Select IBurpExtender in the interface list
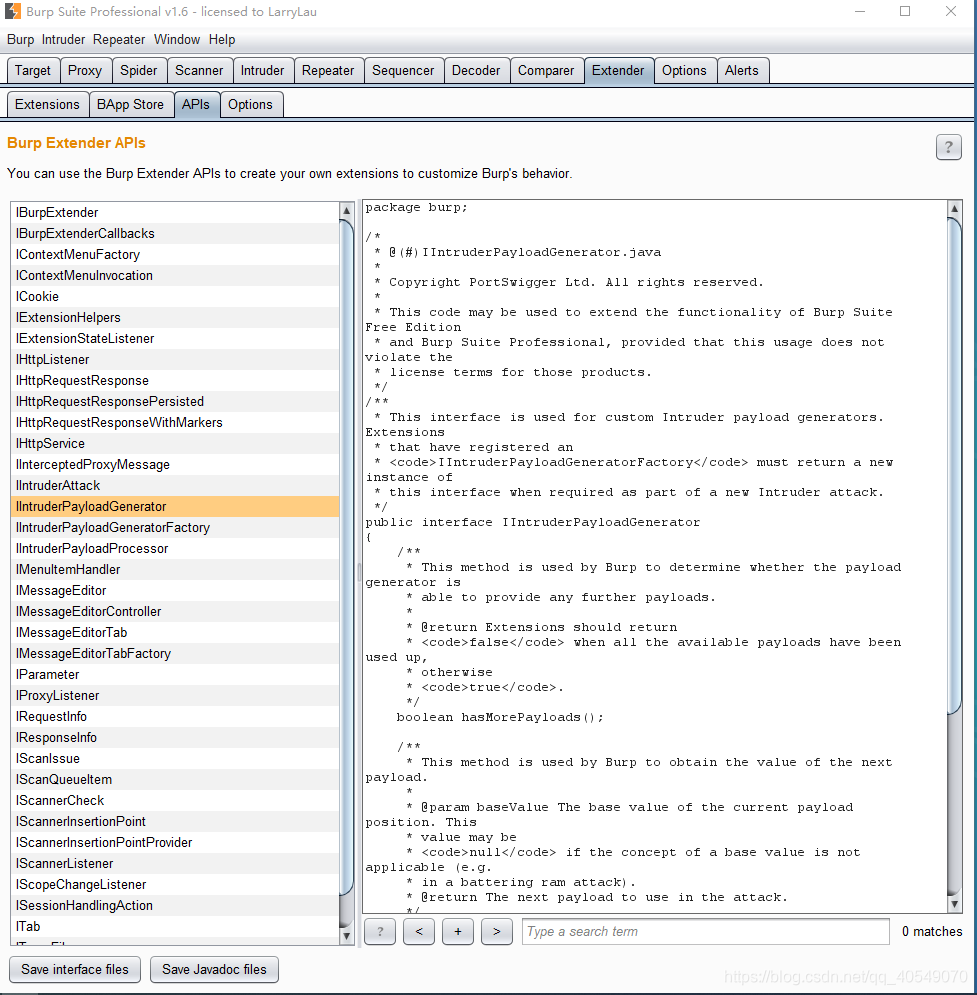Viewport: 977px width, 995px height. point(175,213)
